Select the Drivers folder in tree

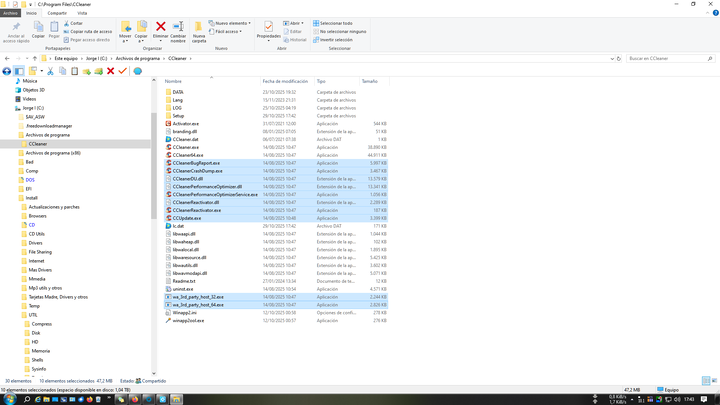pos(35,243)
